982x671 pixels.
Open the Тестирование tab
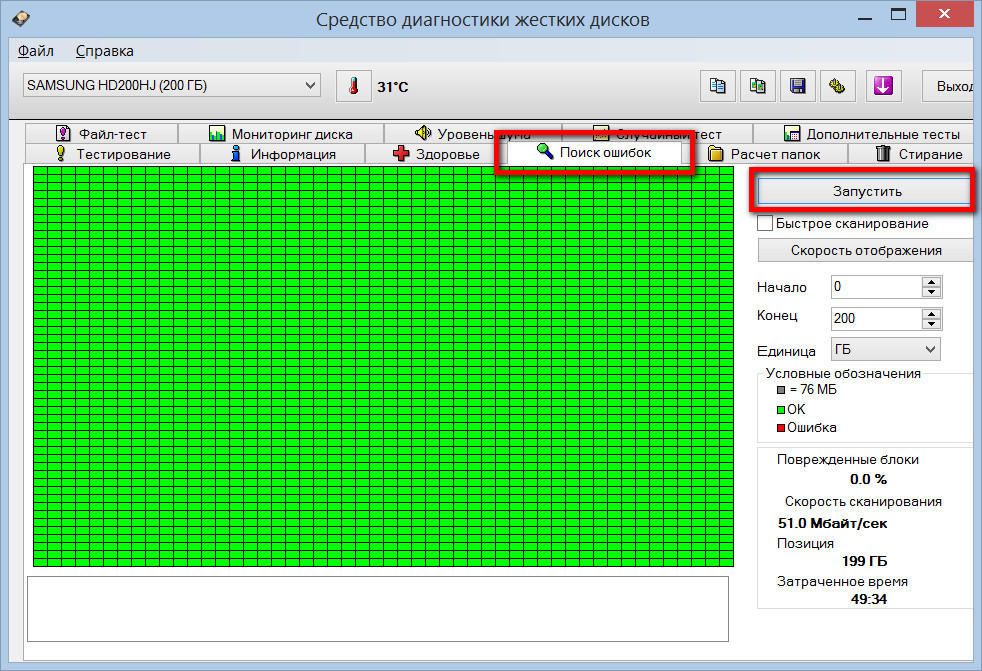[x=113, y=153]
